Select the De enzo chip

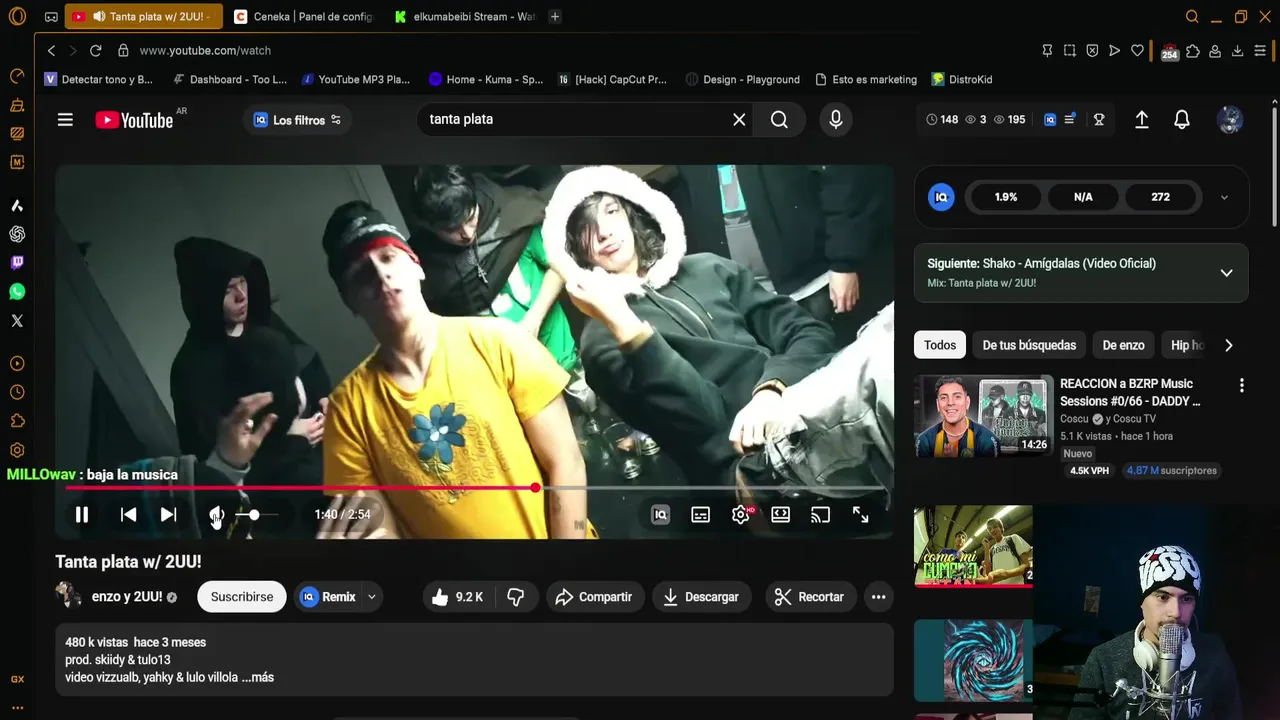pyautogui.click(x=1123, y=345)
